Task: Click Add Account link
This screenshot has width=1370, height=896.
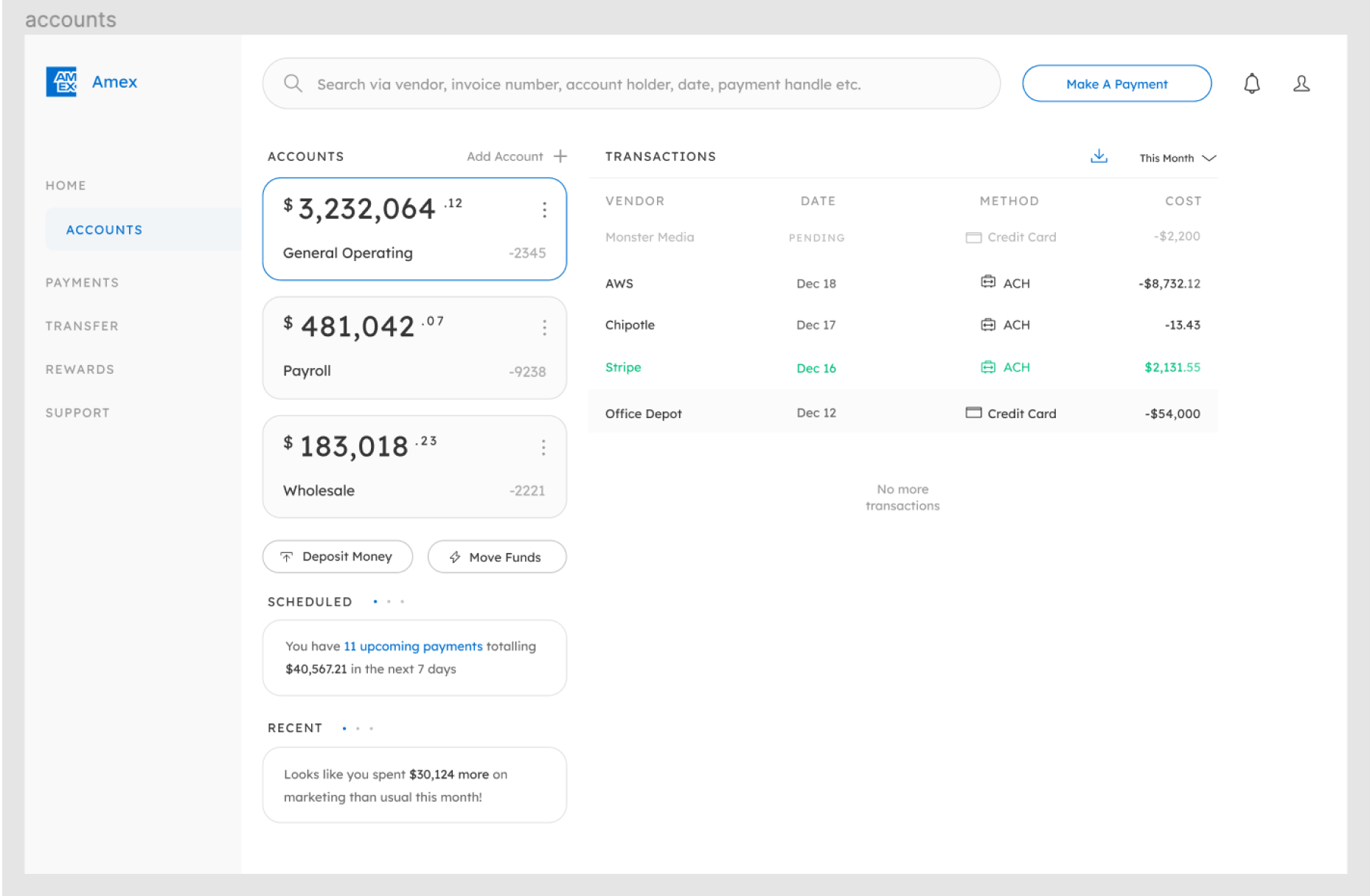Action: click(x=505, y=156)
